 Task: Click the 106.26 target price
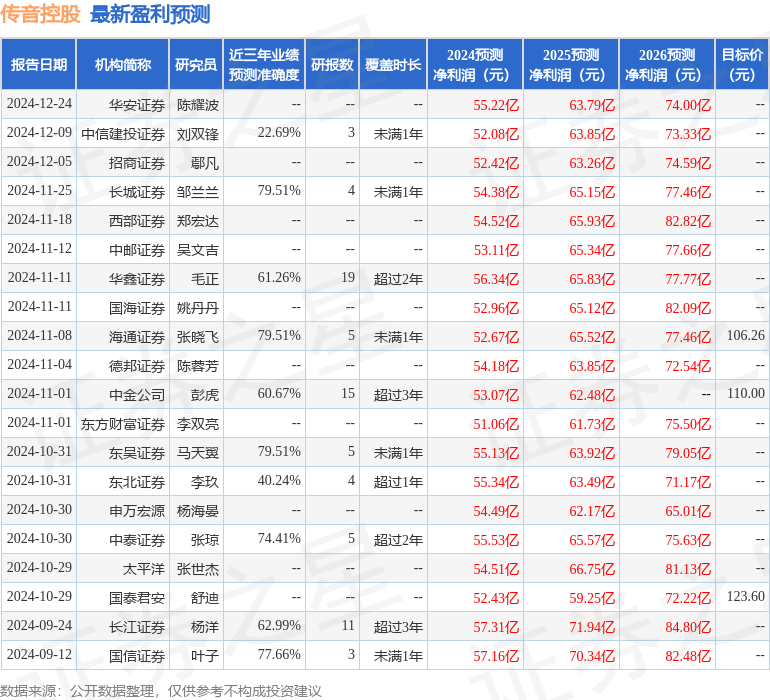[746, 335]
